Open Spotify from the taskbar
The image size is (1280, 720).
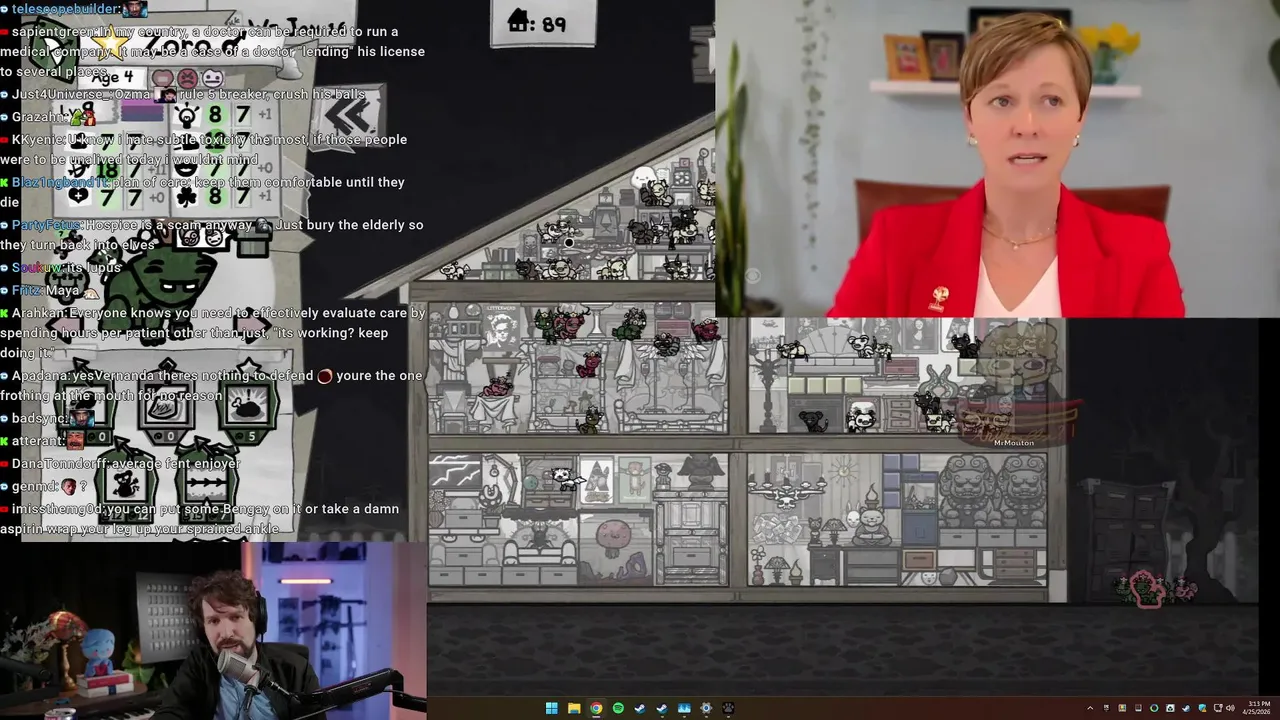pyautogui.click(x=618, y=708)
